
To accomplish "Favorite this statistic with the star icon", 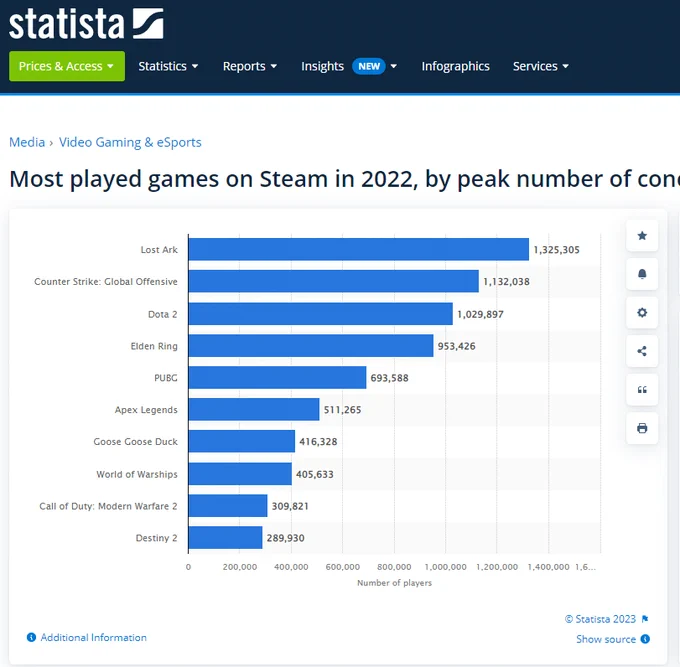I will point(642,235).
